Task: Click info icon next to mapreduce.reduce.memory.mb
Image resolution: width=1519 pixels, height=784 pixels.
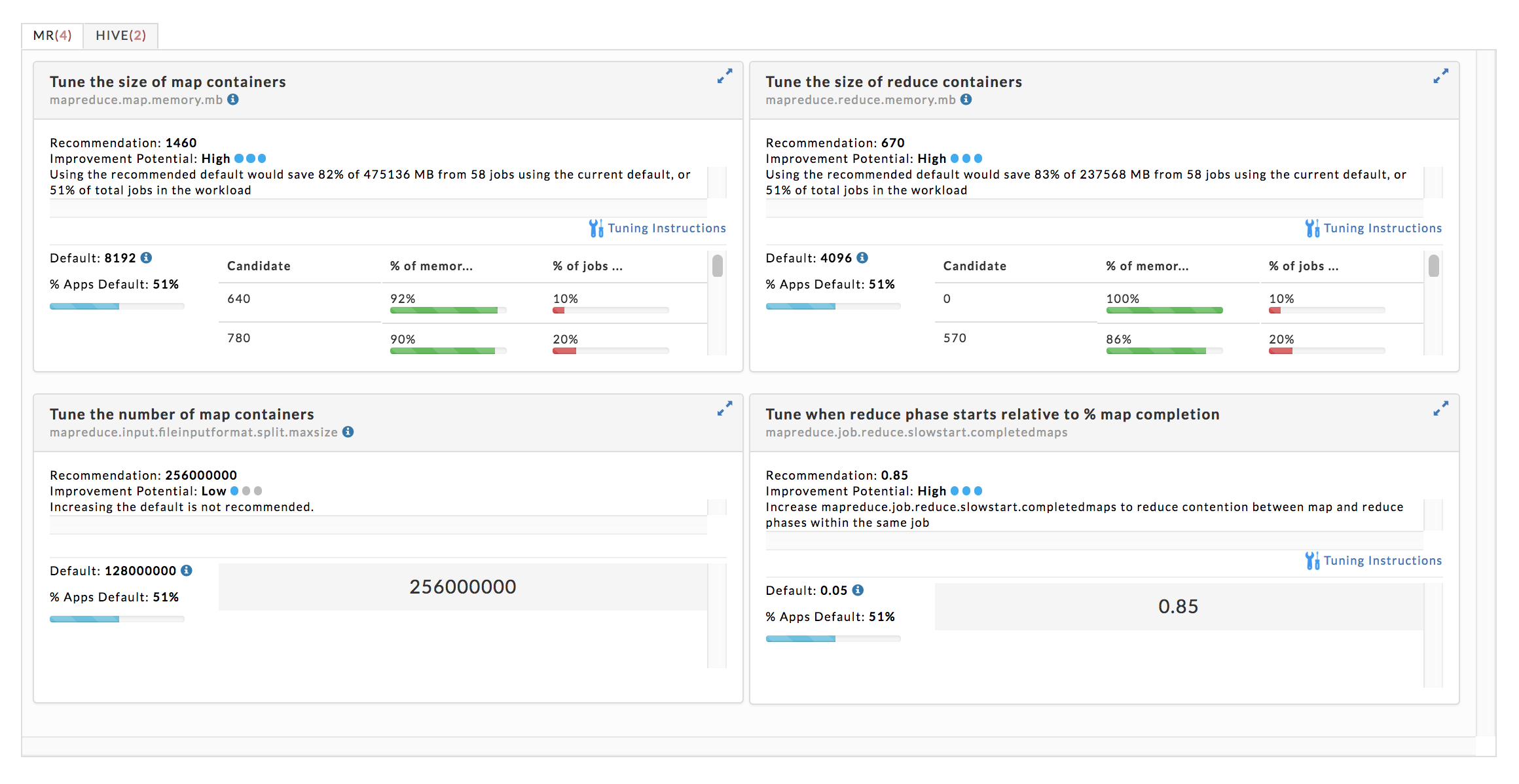Action: pos(966,99)
